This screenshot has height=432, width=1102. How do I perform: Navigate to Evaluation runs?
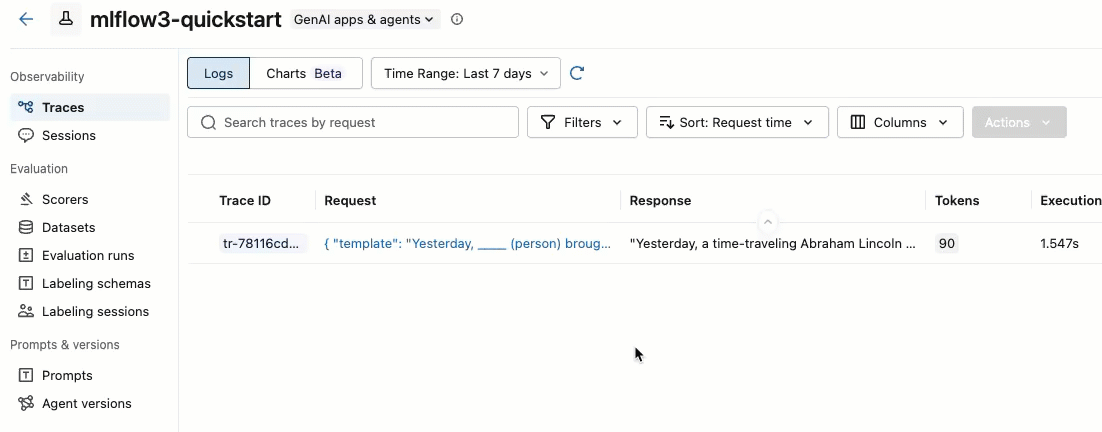click(x=87, y=255)
